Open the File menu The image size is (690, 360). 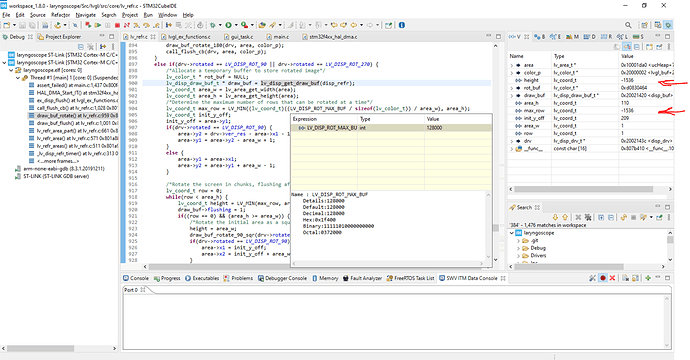tap(6, 15)
